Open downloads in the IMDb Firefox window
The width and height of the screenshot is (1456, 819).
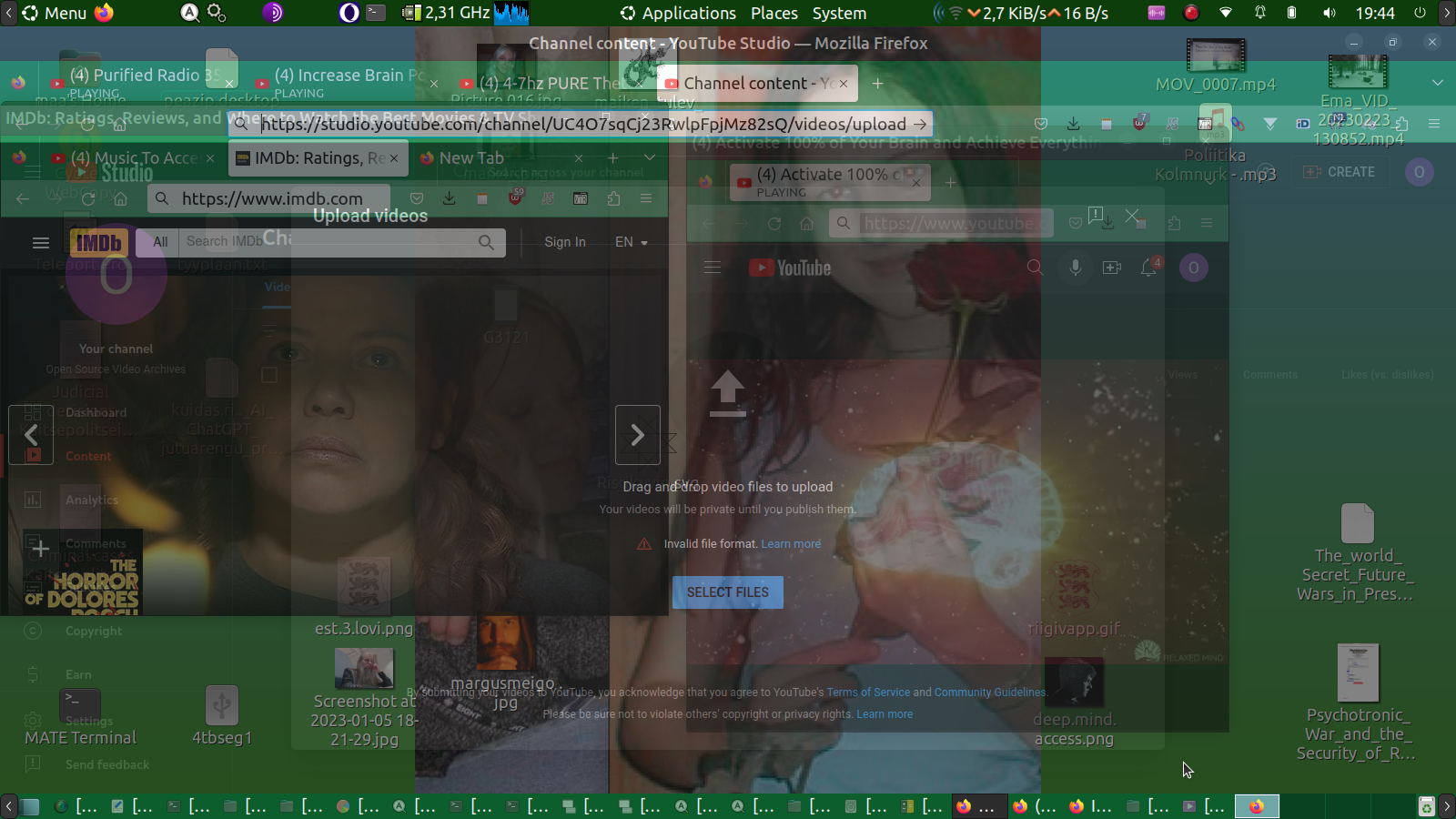(450, 198)
